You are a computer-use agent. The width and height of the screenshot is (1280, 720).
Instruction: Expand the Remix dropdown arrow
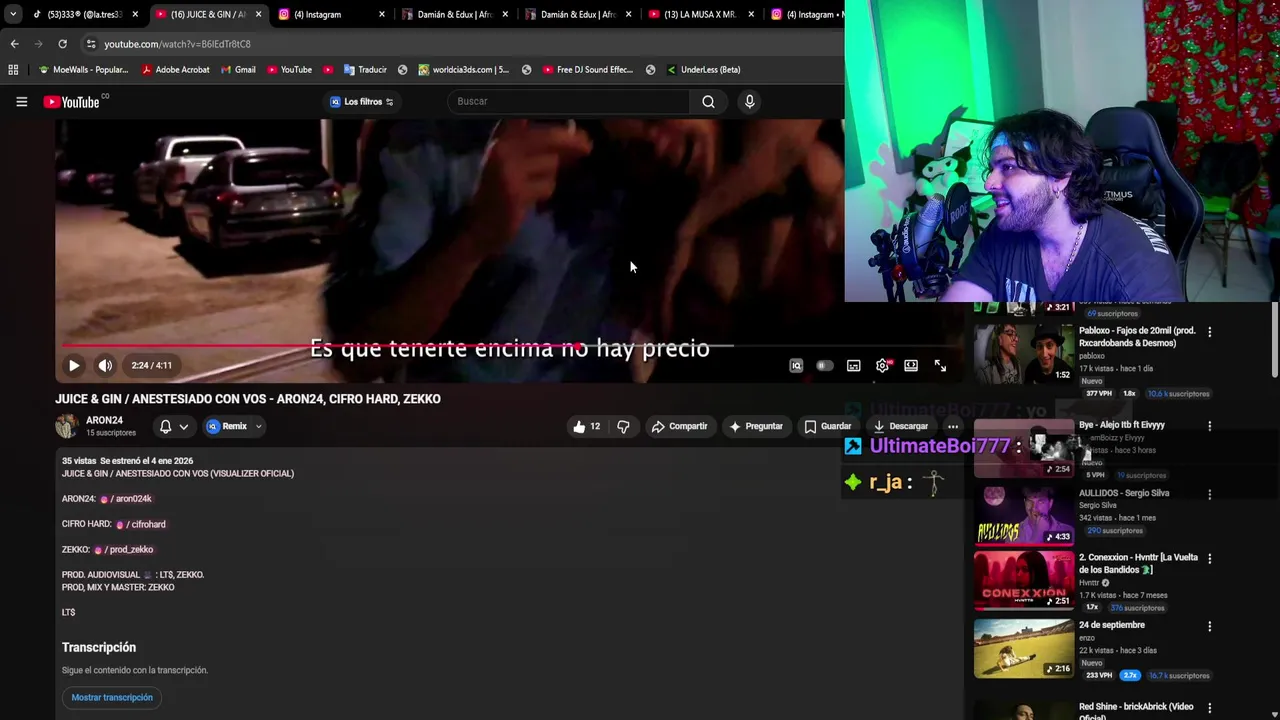258,426
